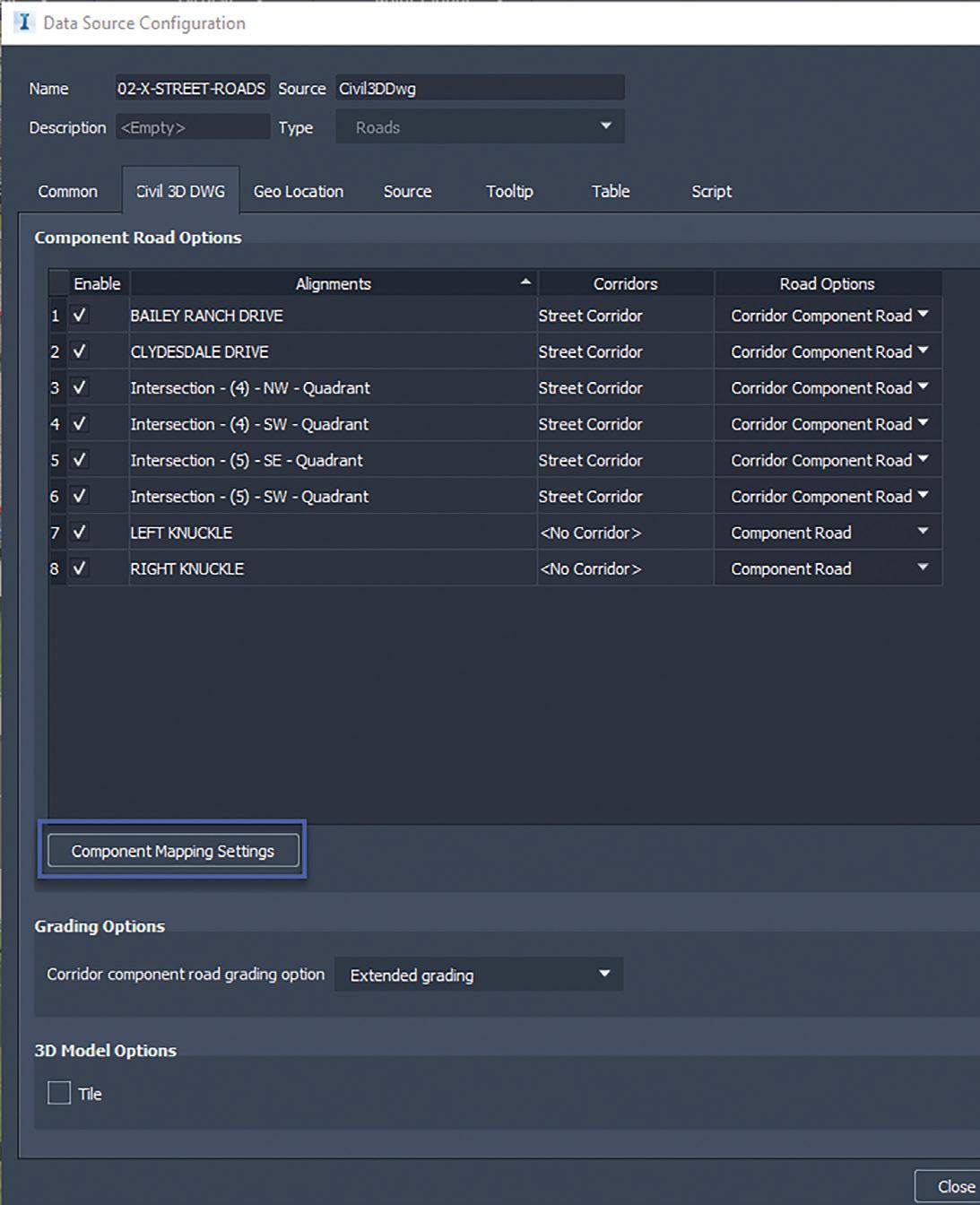The image size is (980, 1205).
Task: Select row number 1 header
Action: (x=56, y=316)
